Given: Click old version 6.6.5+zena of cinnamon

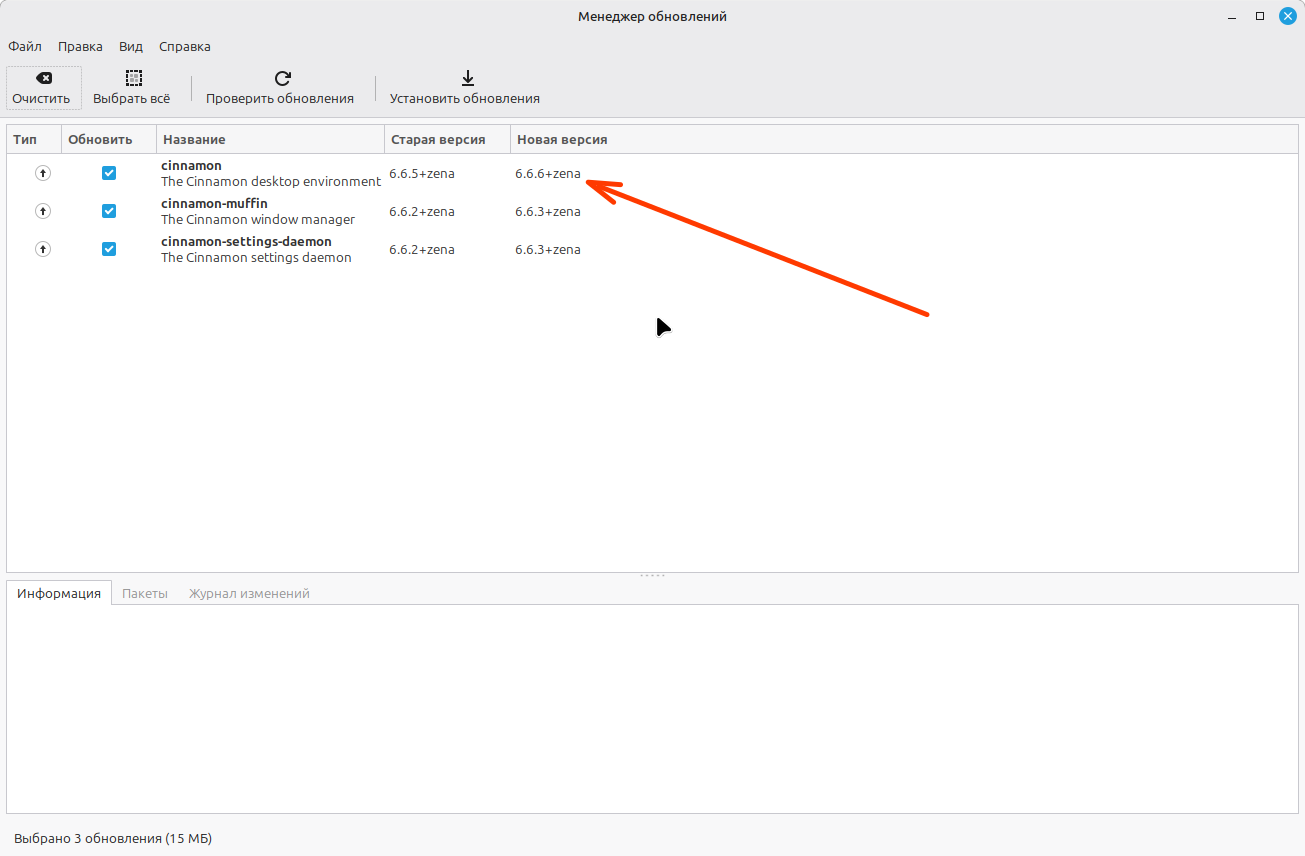Looking at the screenshot, I should point(422,173).
